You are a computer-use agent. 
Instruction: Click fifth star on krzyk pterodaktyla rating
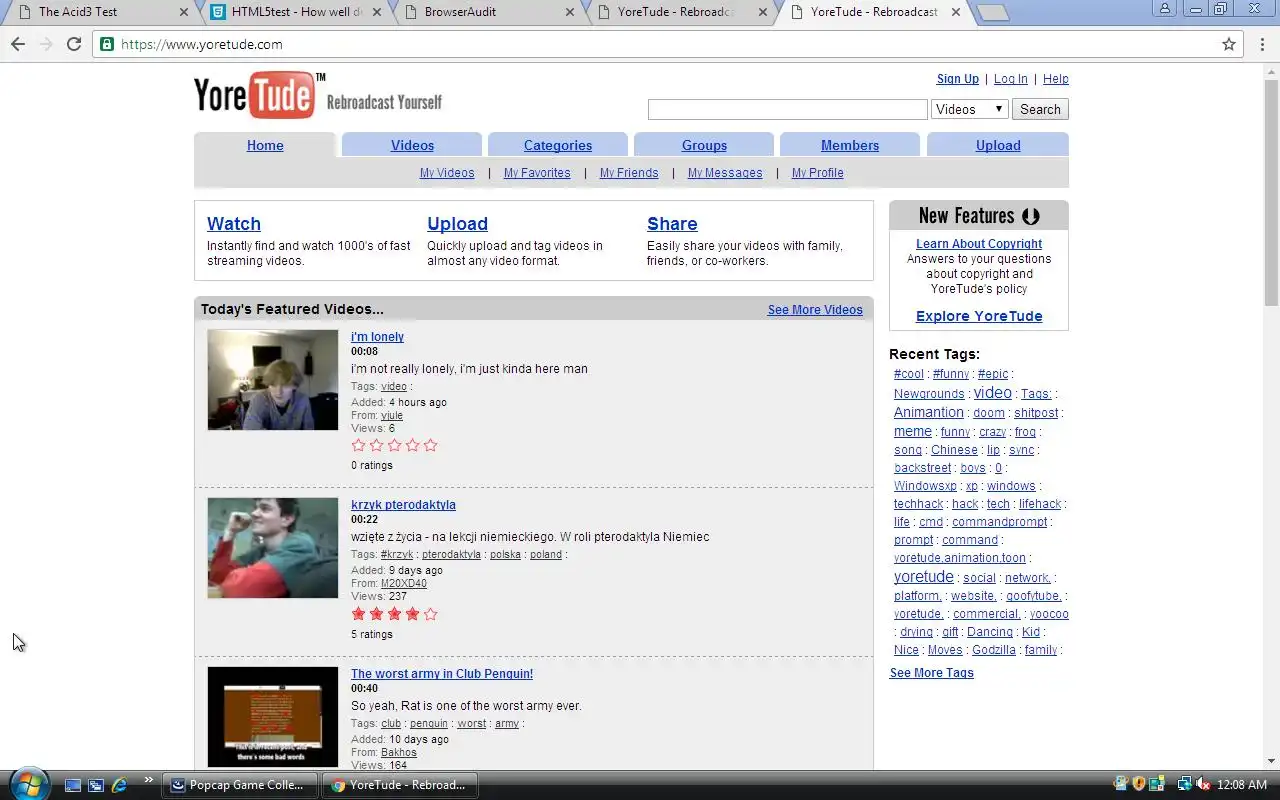[x=431, y=614]
